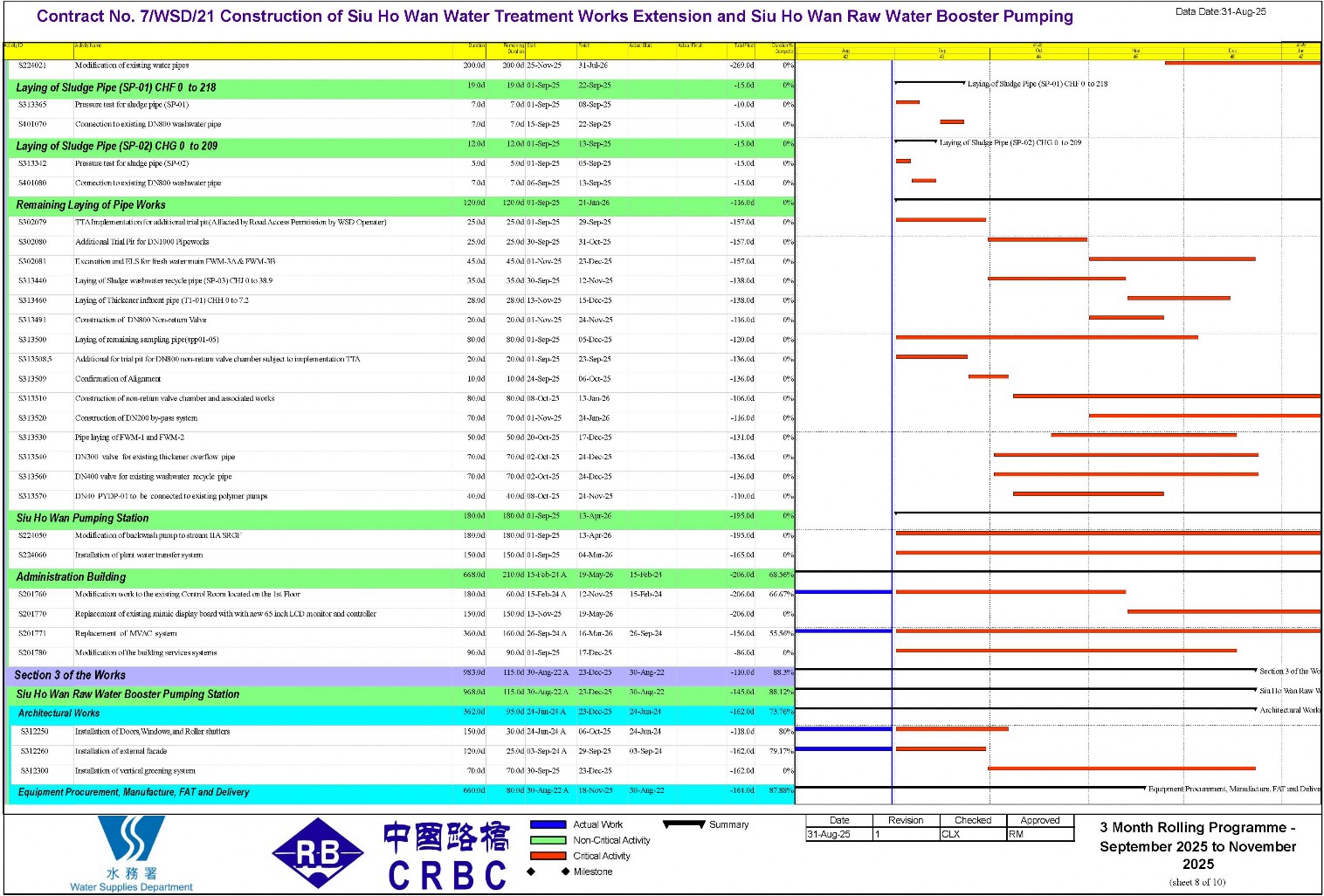1324x896 pixels.
Task: Click activity ID "S312250"
Action: pos(35,732)
